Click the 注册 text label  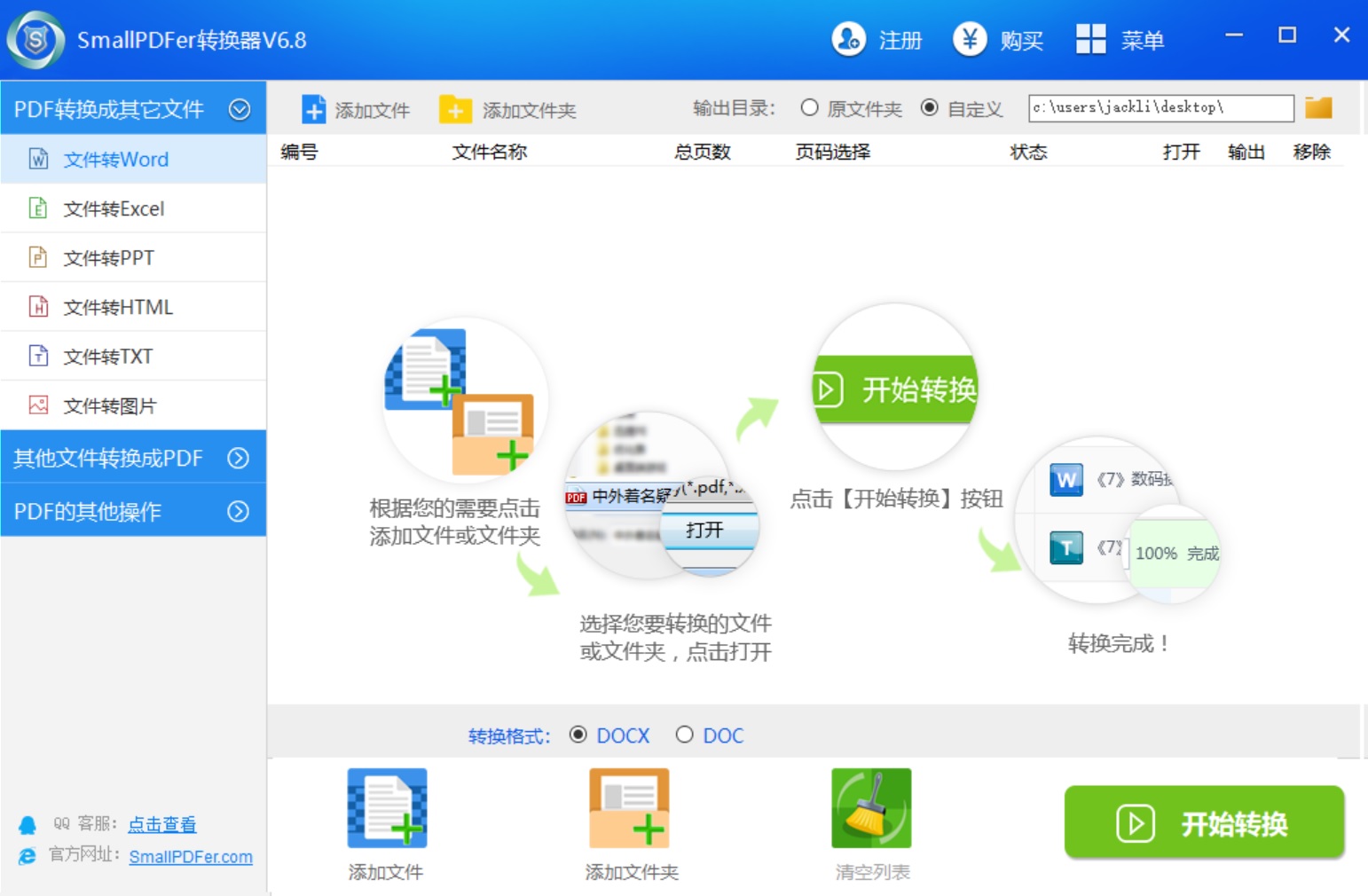point(900,41)
